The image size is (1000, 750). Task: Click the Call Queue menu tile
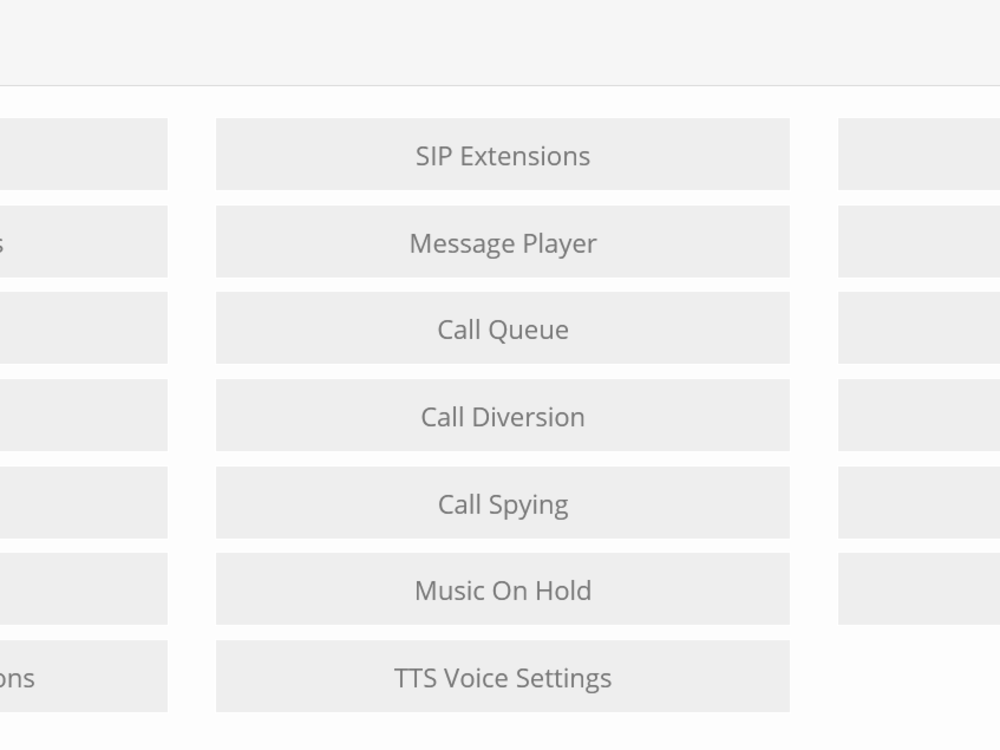502,329
